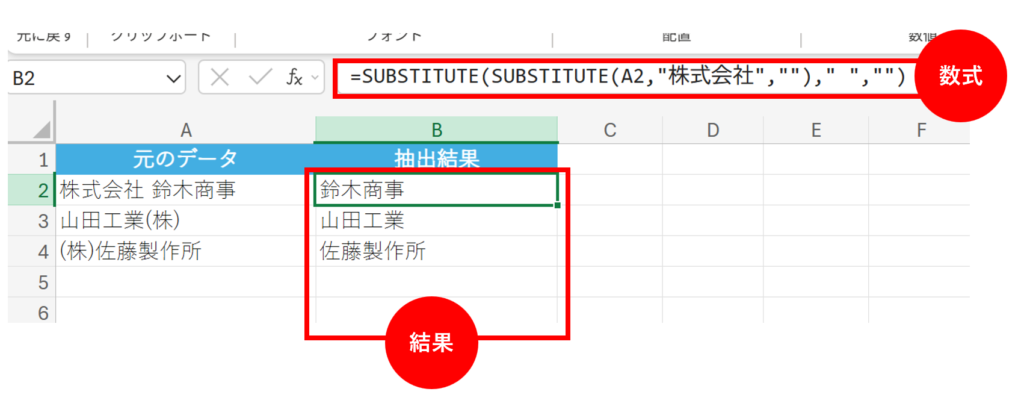The width and height of the screenshot is (1024, 415).
Task: Expand the chevron beside the fx button
Action: click(x=316, y=78)
